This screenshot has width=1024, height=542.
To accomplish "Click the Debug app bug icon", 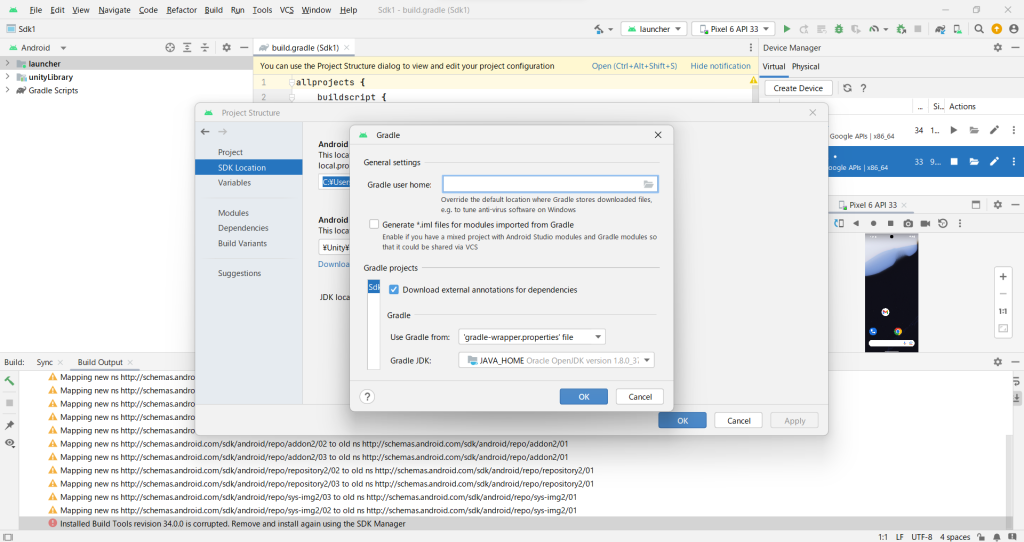I will point(839,29).
